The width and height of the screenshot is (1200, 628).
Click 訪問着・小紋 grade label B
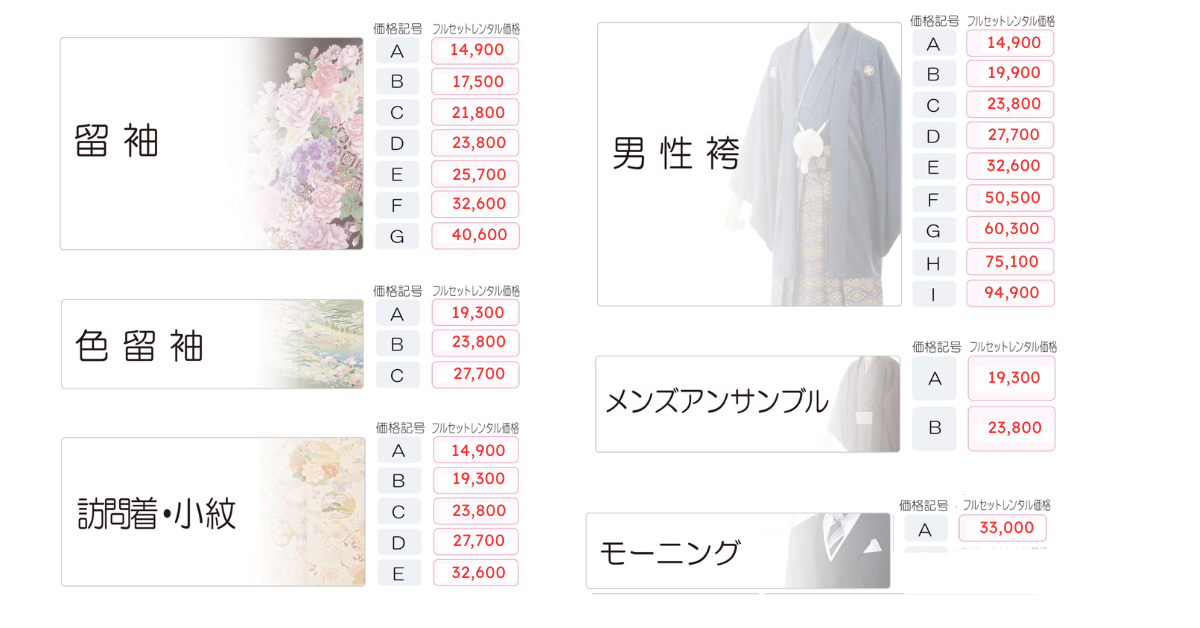pos(398,481)
